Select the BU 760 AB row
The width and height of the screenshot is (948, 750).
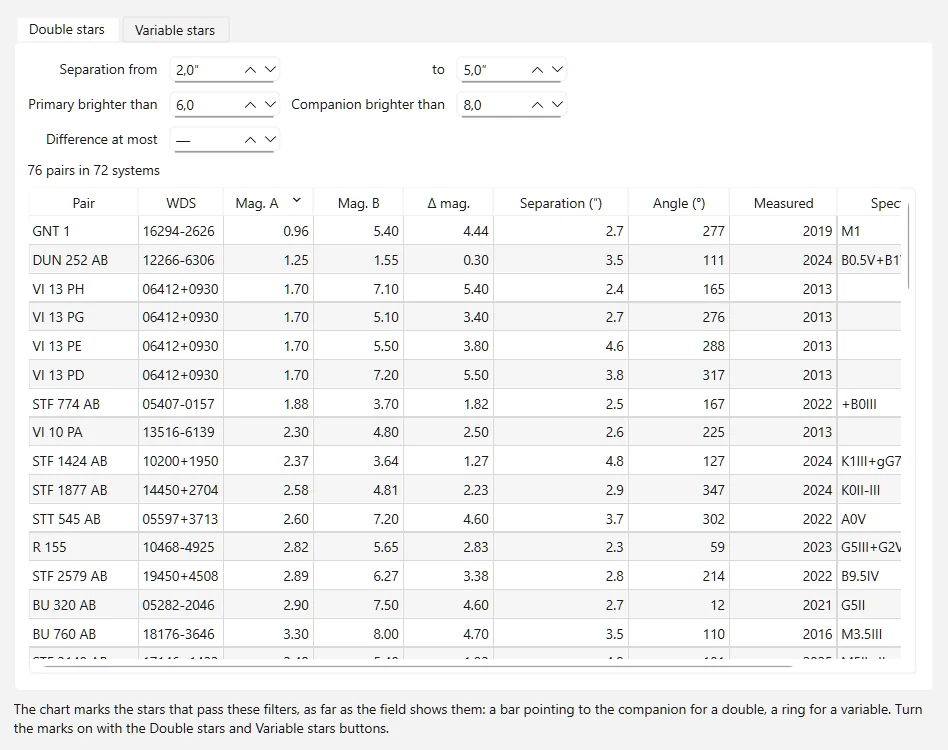465,634
